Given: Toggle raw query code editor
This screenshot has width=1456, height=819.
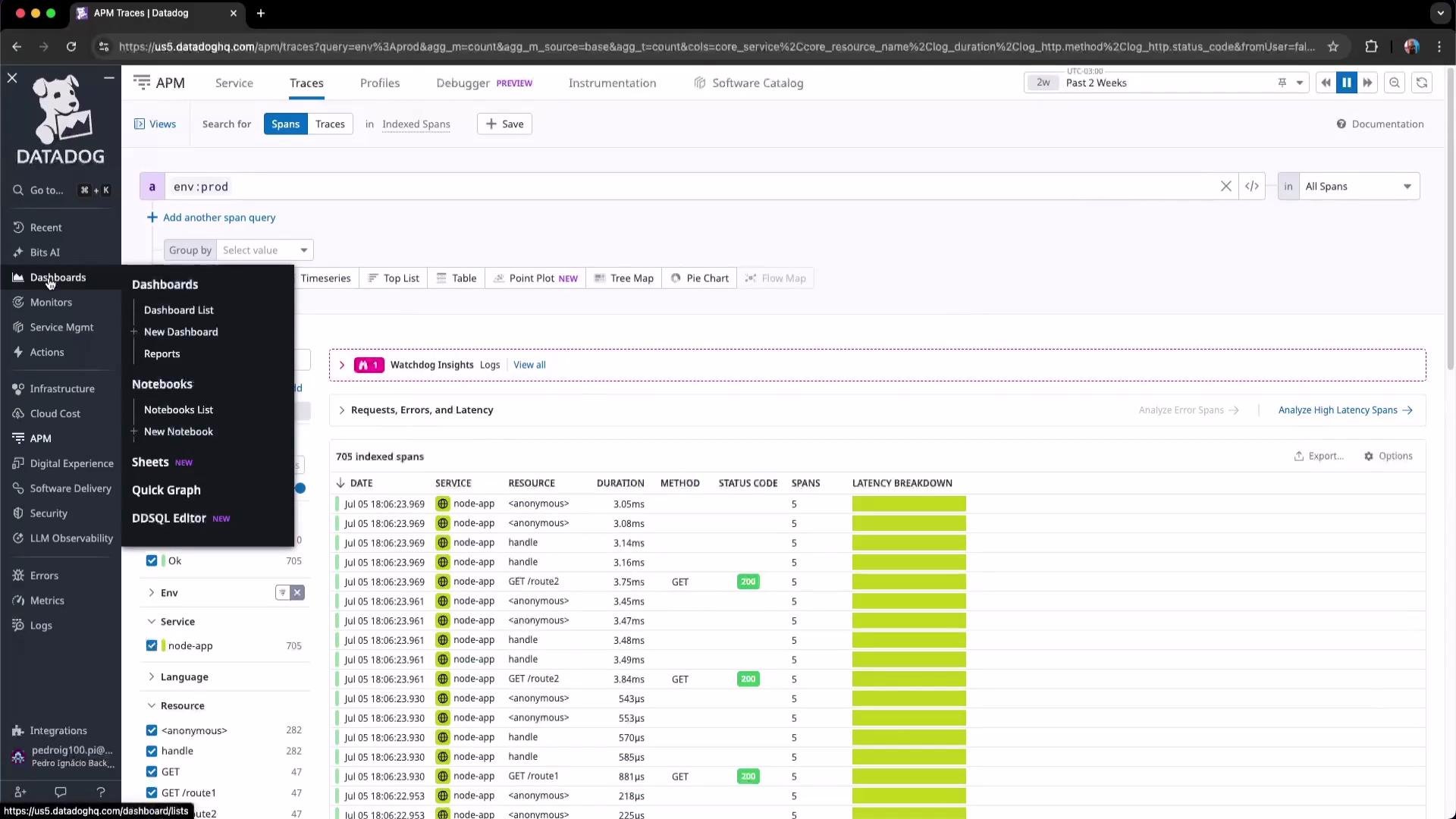Looking at the screenshot, I should [1252, 187].
